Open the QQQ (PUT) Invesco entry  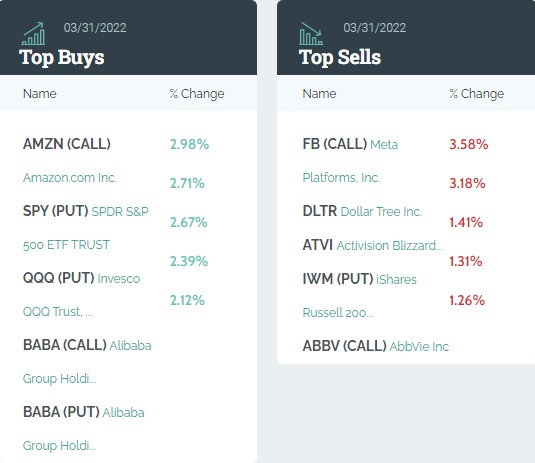pyautogui.click(x=81, y=278)
